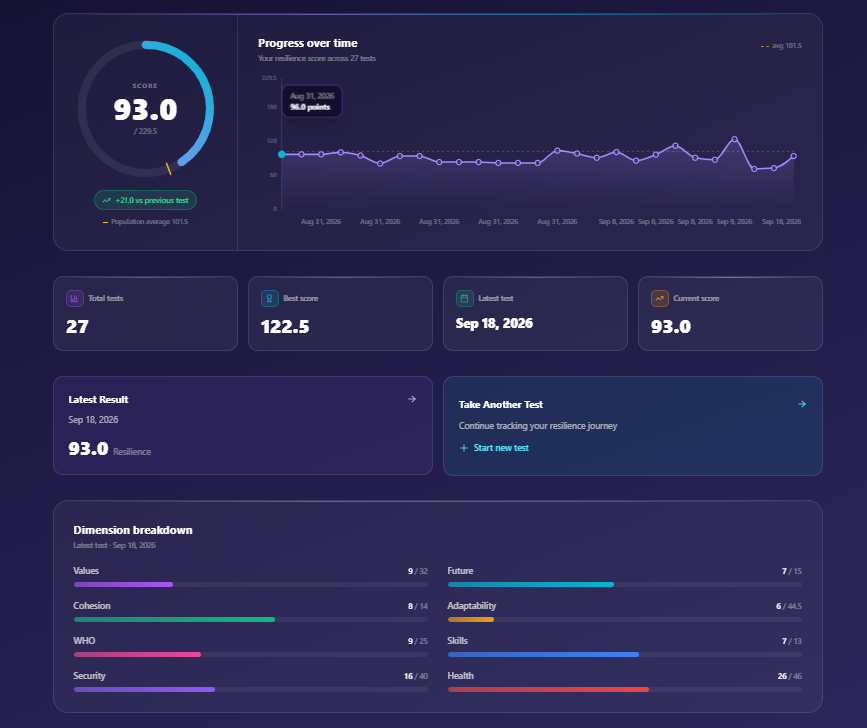Click the Adaptability score 6 / 44.5
This screenshot has width=867, height=728.
pos(789,606)
